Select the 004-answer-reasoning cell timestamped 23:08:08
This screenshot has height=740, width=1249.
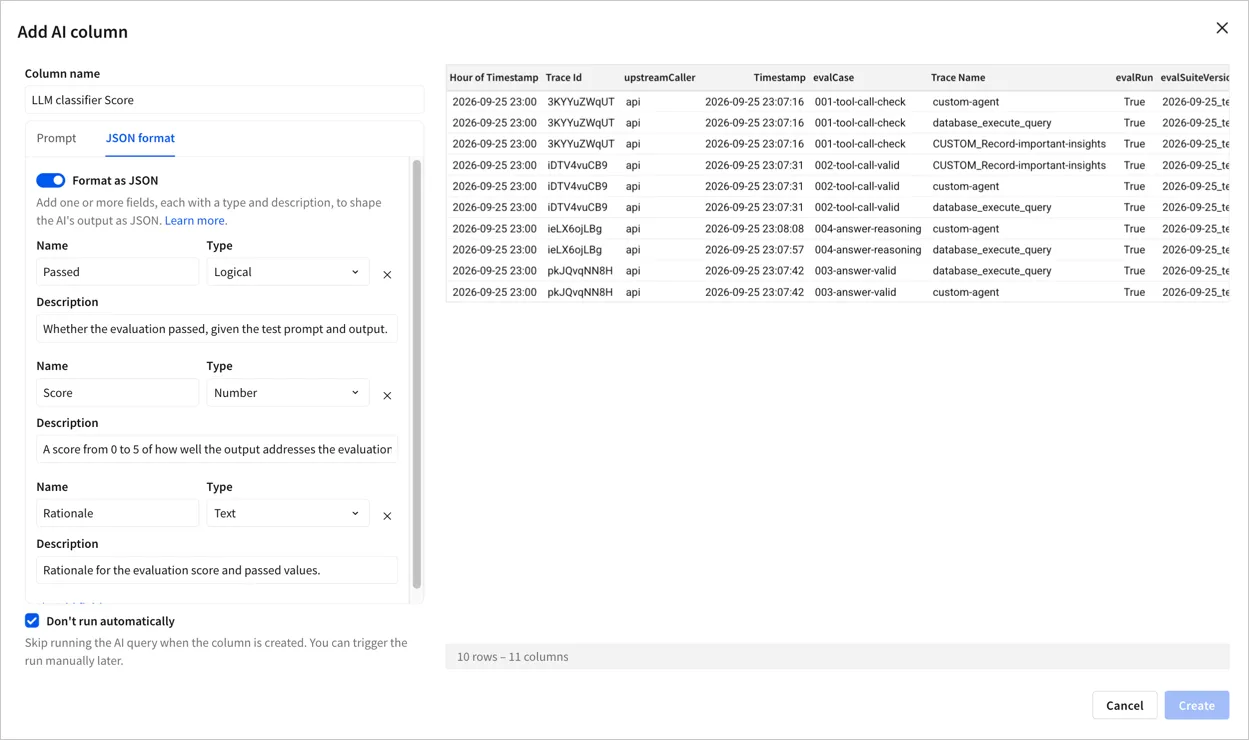(868, 229)
